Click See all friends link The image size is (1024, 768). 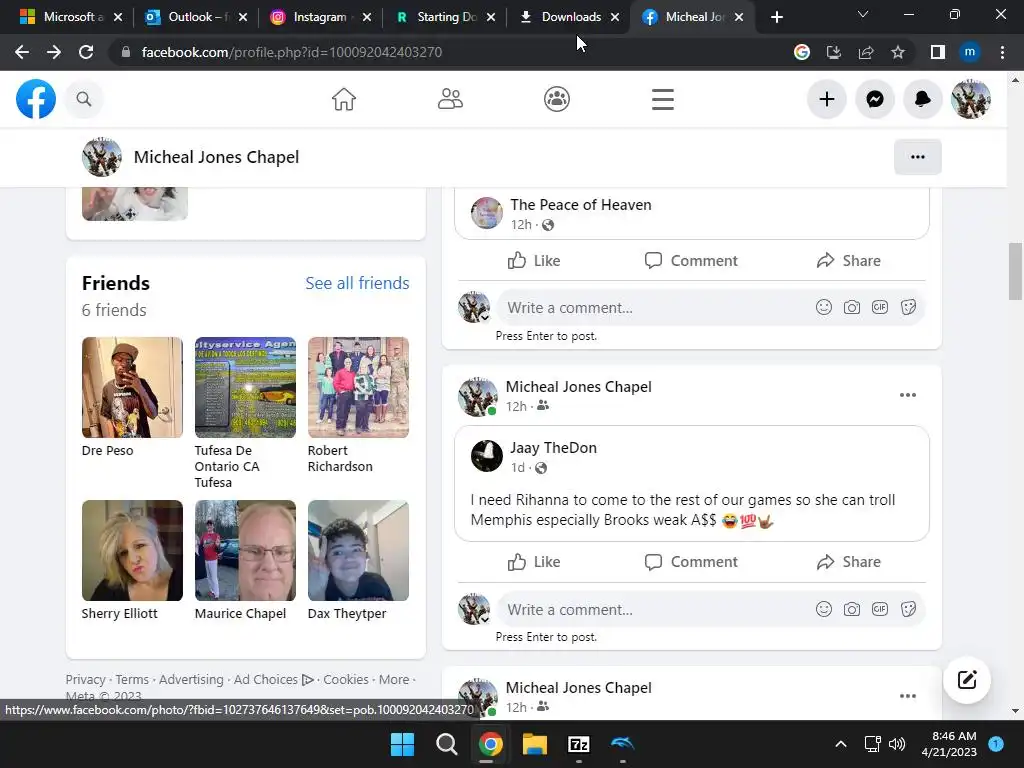pyautogui.click(x=357, y=283)
